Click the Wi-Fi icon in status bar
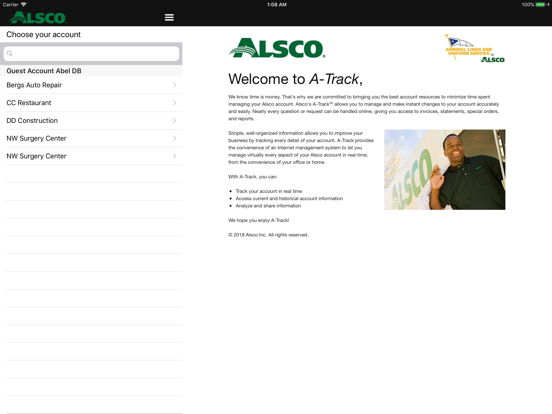Screen dimensions: 552x414 coord(24,4)
